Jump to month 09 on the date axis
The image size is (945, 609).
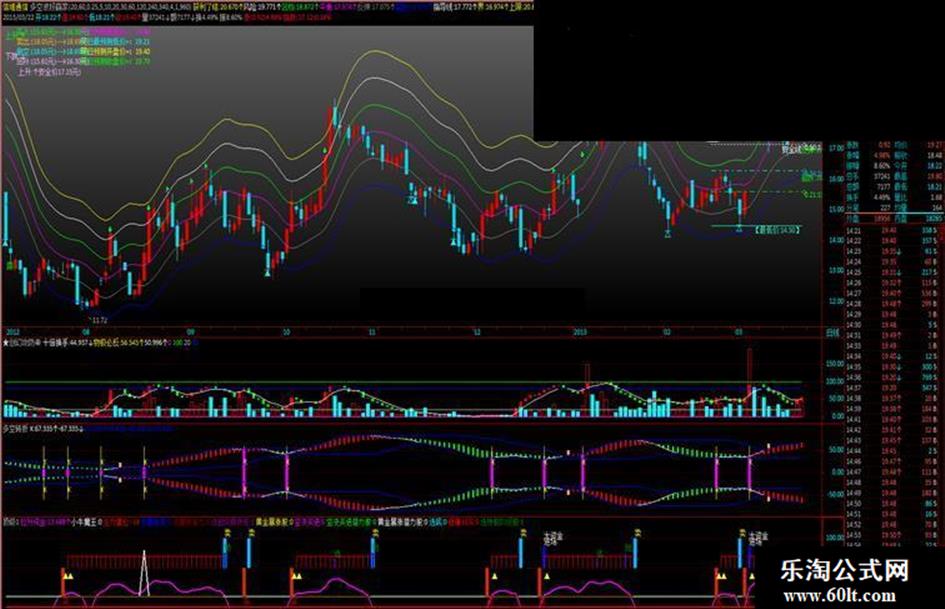(x=190, y=332)
